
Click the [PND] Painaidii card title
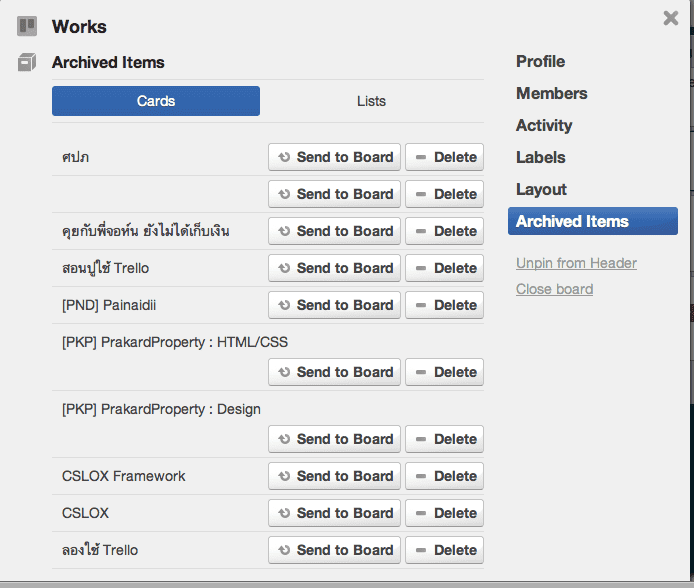pos(109,305)
